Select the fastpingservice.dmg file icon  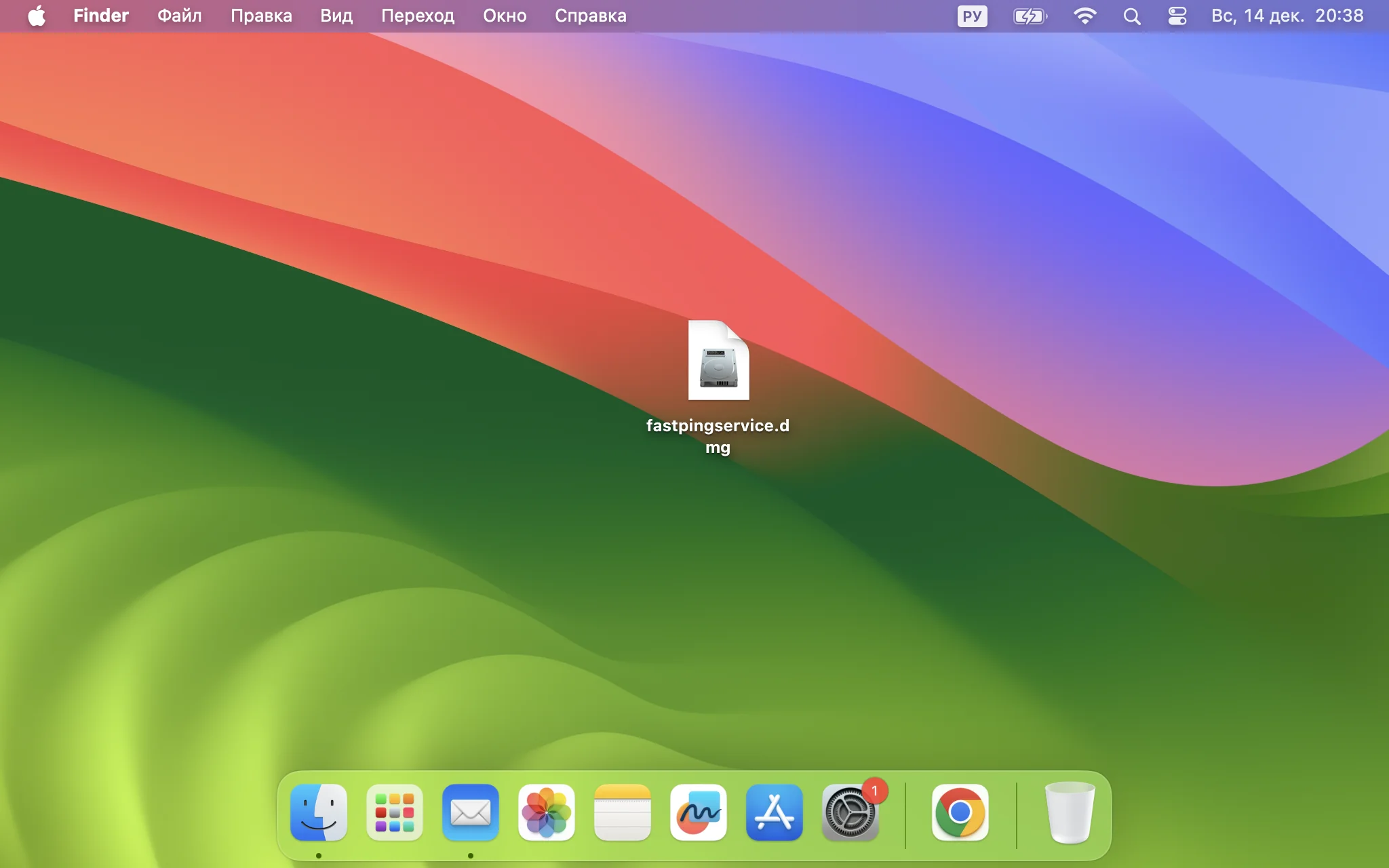718,361
